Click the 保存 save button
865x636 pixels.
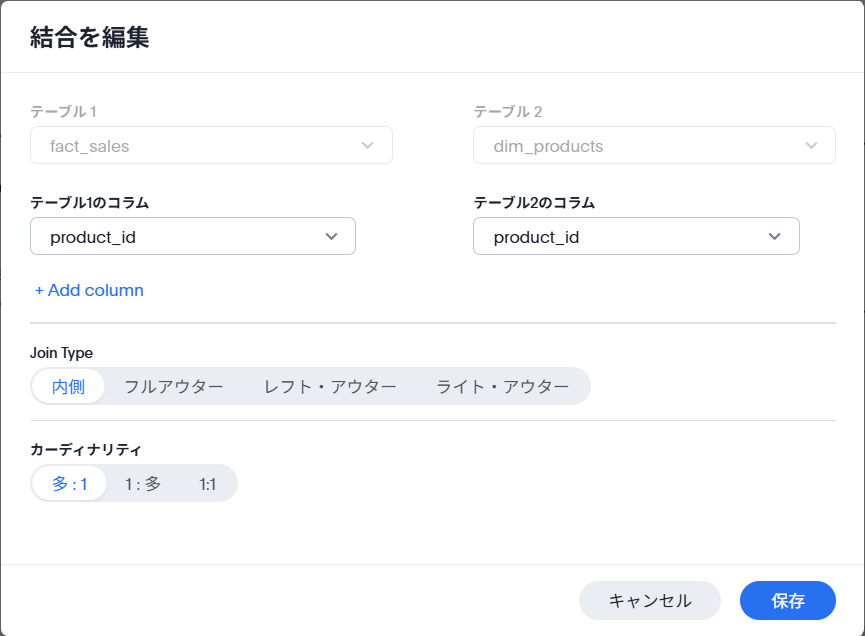pos(788,600)
